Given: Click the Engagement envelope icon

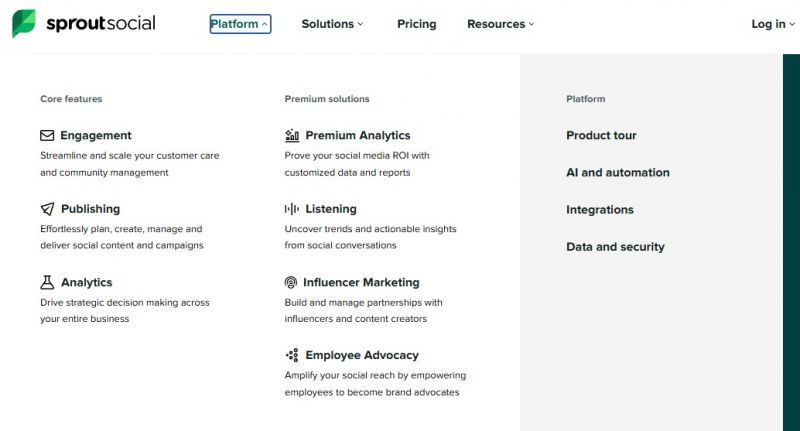Looking at the screenshot, I should pos(47,135).
